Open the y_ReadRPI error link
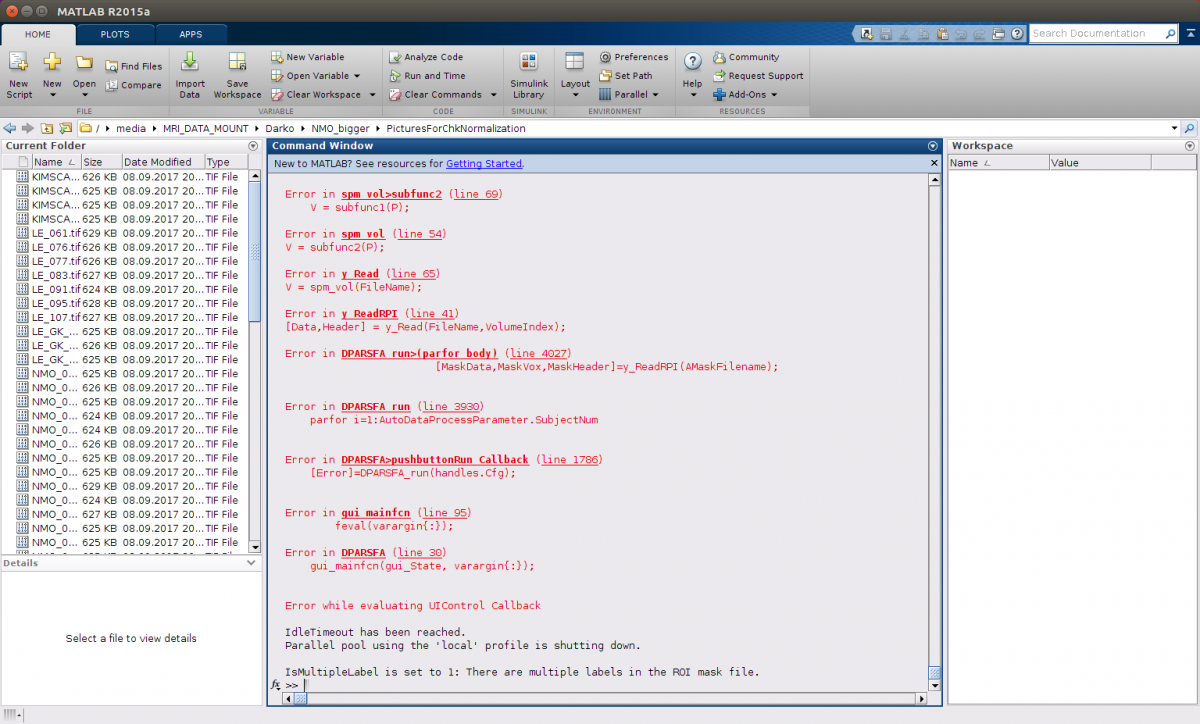1200x724 pixels. [370, 314]
